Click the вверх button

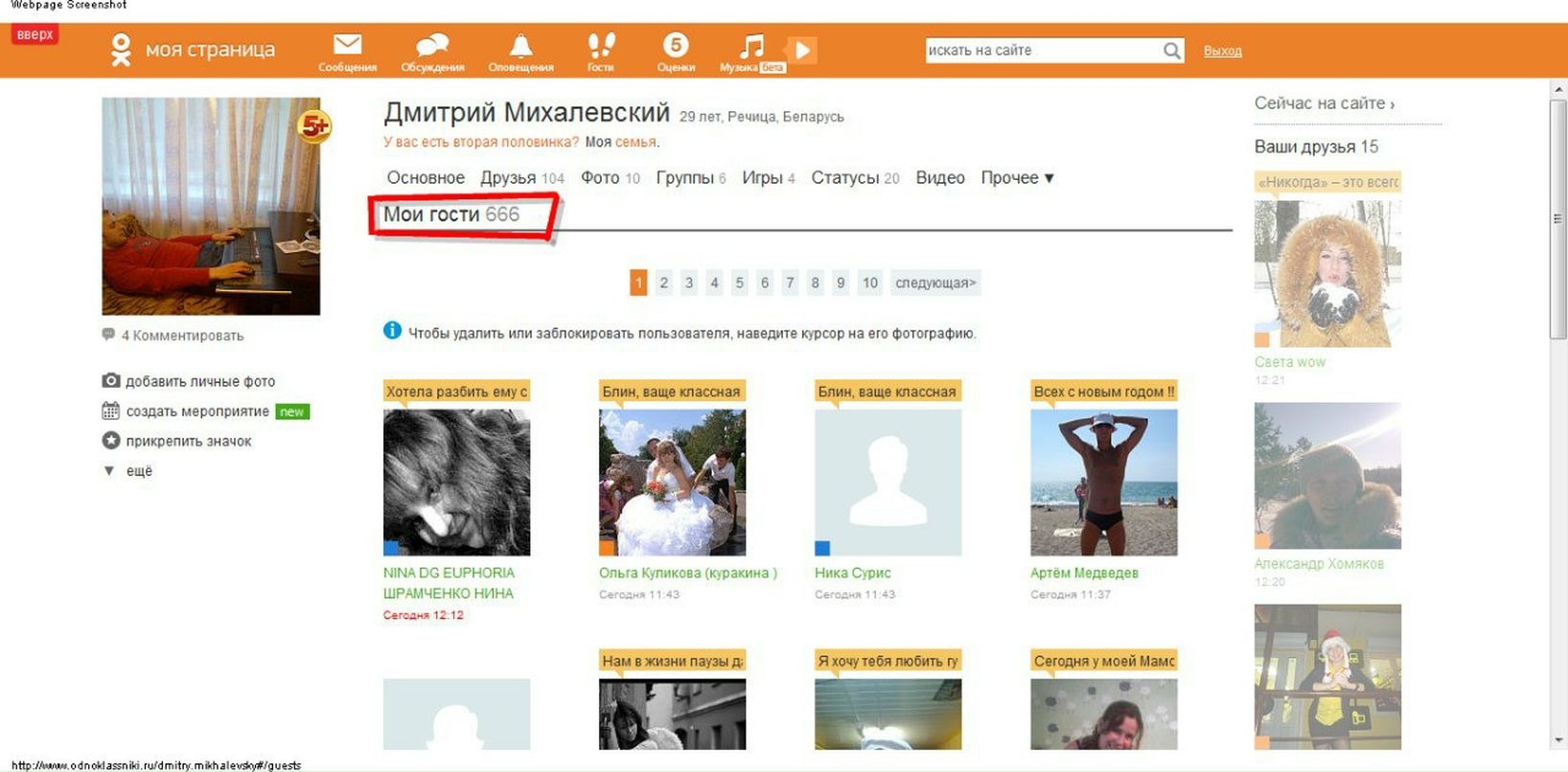click(35, 34)
